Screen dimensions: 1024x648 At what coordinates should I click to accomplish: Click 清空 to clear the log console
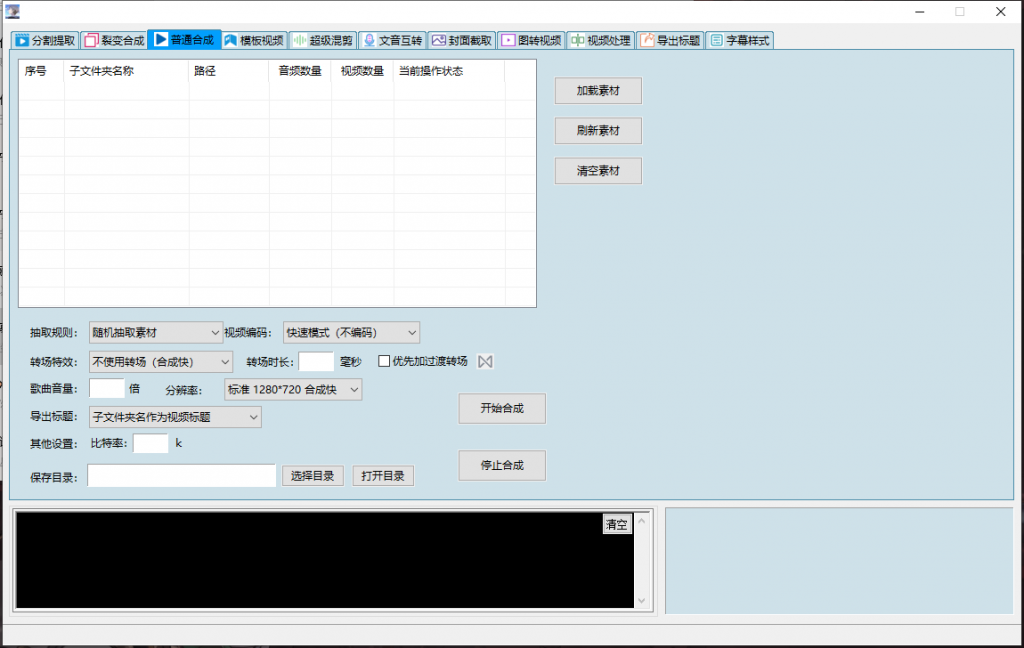click(x=617, y=525)
